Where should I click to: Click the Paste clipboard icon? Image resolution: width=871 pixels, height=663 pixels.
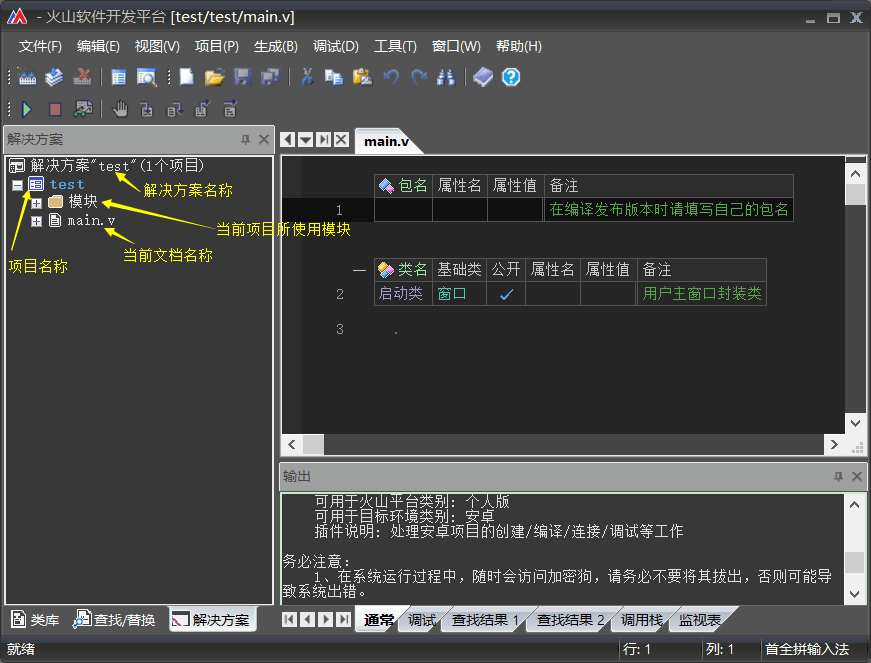tap(362, 77)
